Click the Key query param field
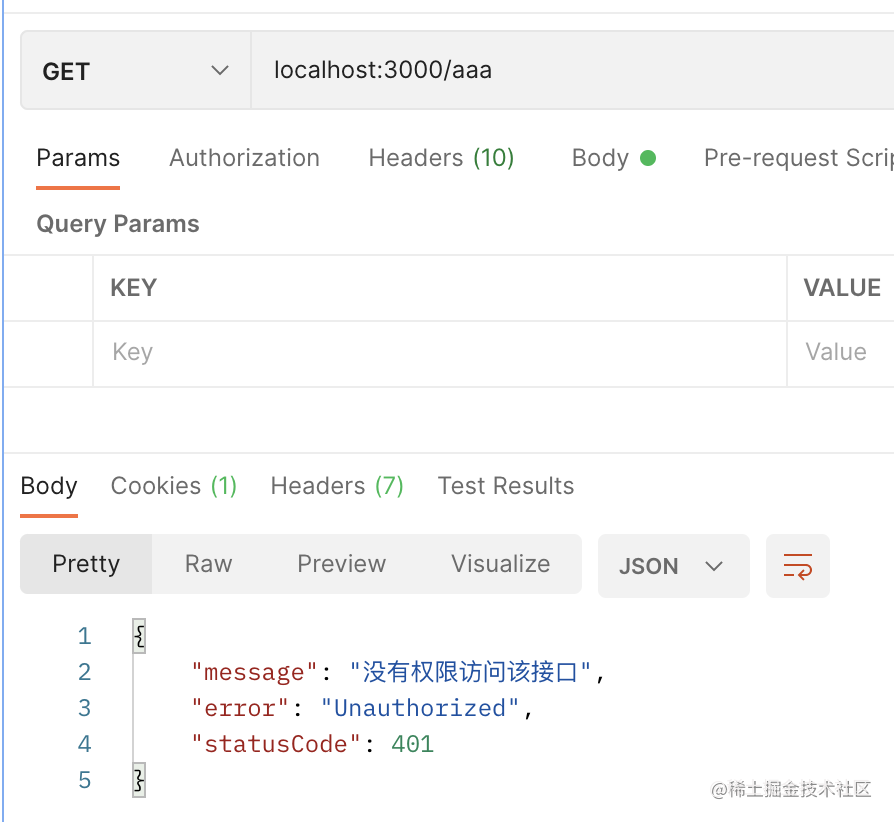 coord(440,353)
